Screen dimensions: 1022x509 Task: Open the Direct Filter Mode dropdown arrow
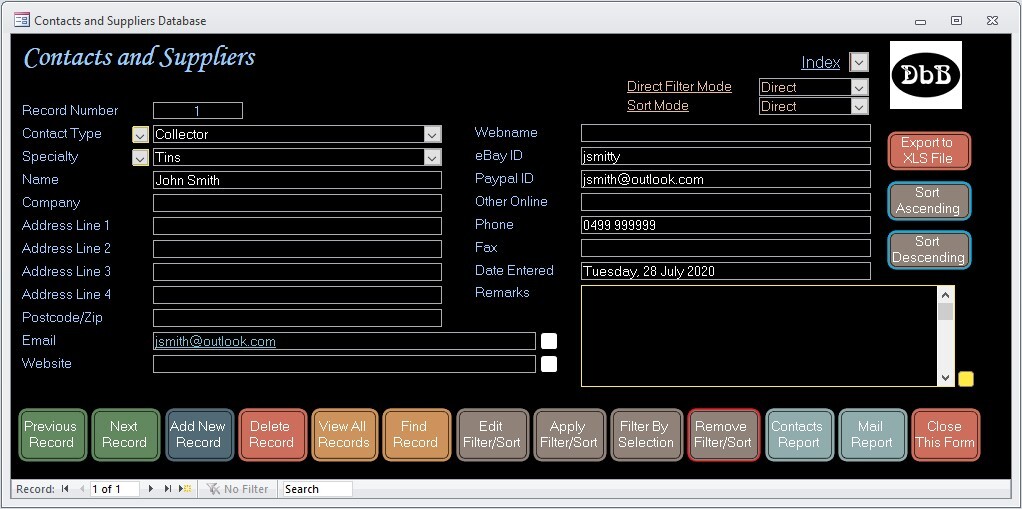point(860,87)
